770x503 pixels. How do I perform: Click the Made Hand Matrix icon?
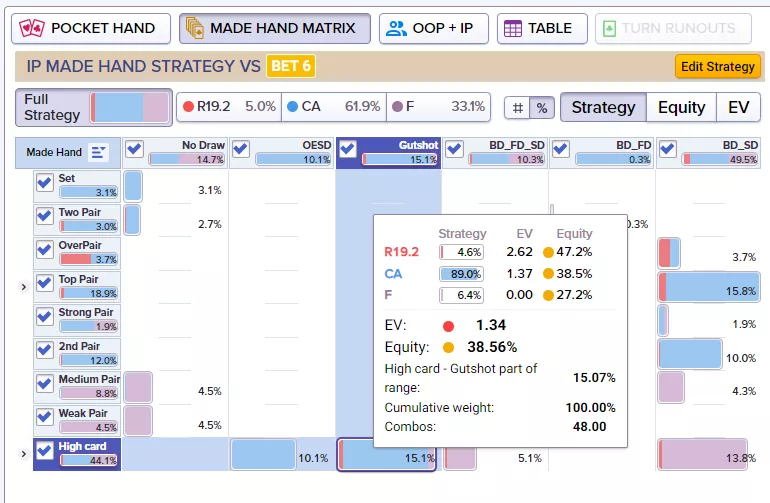194,28
